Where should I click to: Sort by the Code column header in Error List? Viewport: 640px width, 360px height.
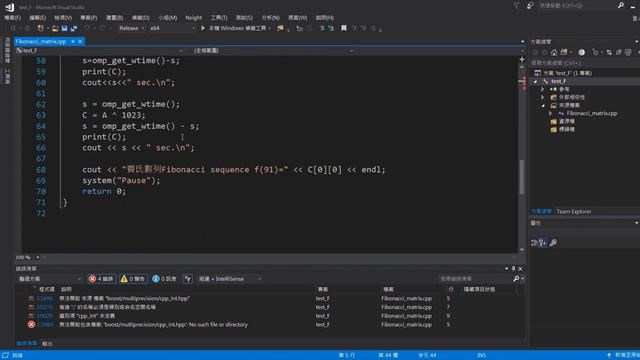click(x=47, y=289)
